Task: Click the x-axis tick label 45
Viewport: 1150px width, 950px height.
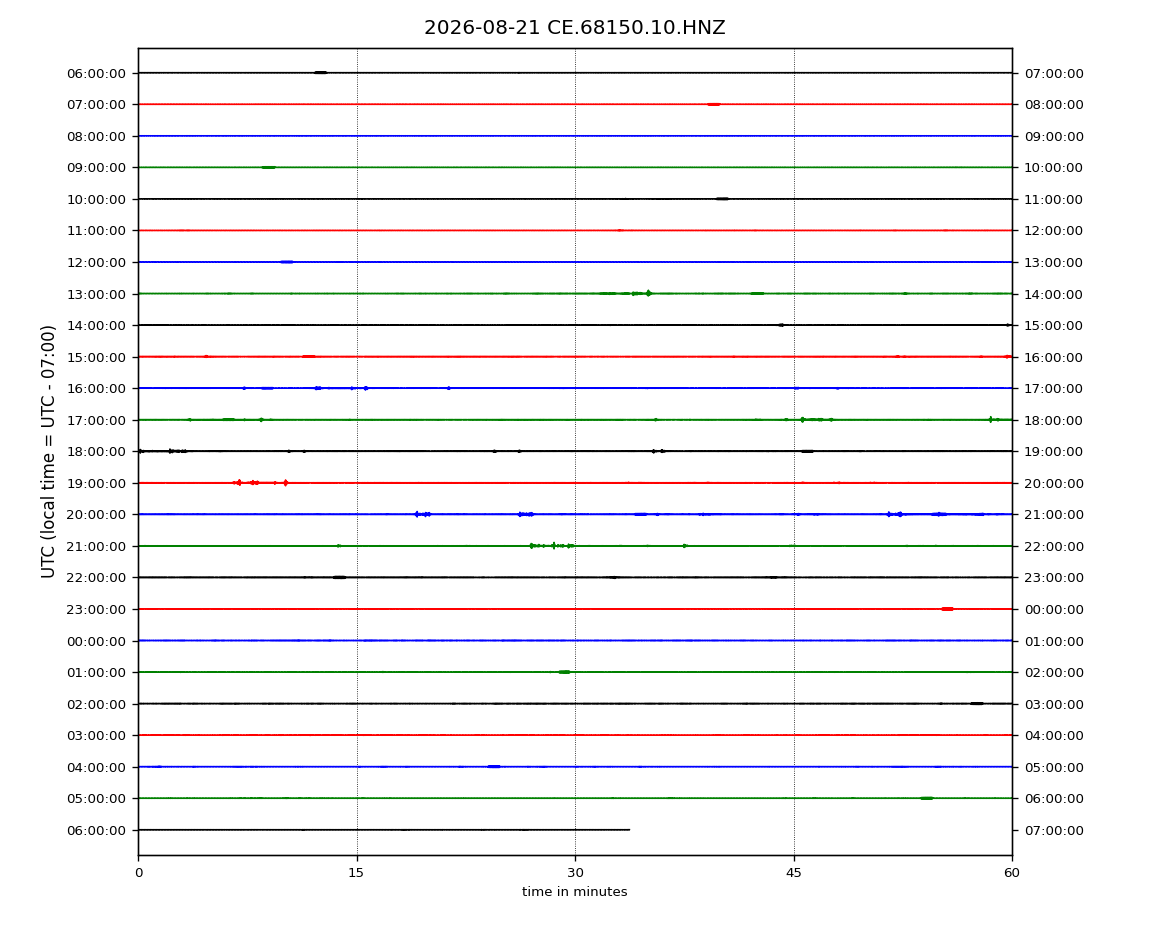Action: point(794,873)
